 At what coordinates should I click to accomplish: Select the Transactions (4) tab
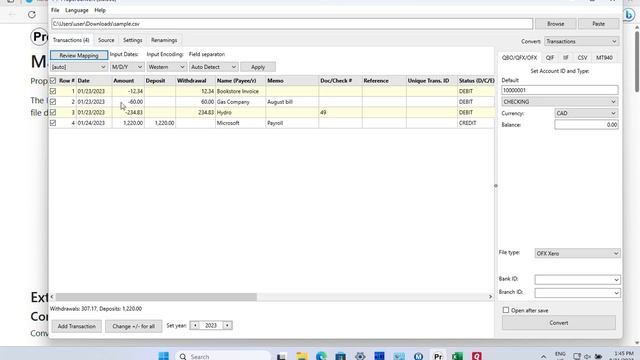click(71, 40)
